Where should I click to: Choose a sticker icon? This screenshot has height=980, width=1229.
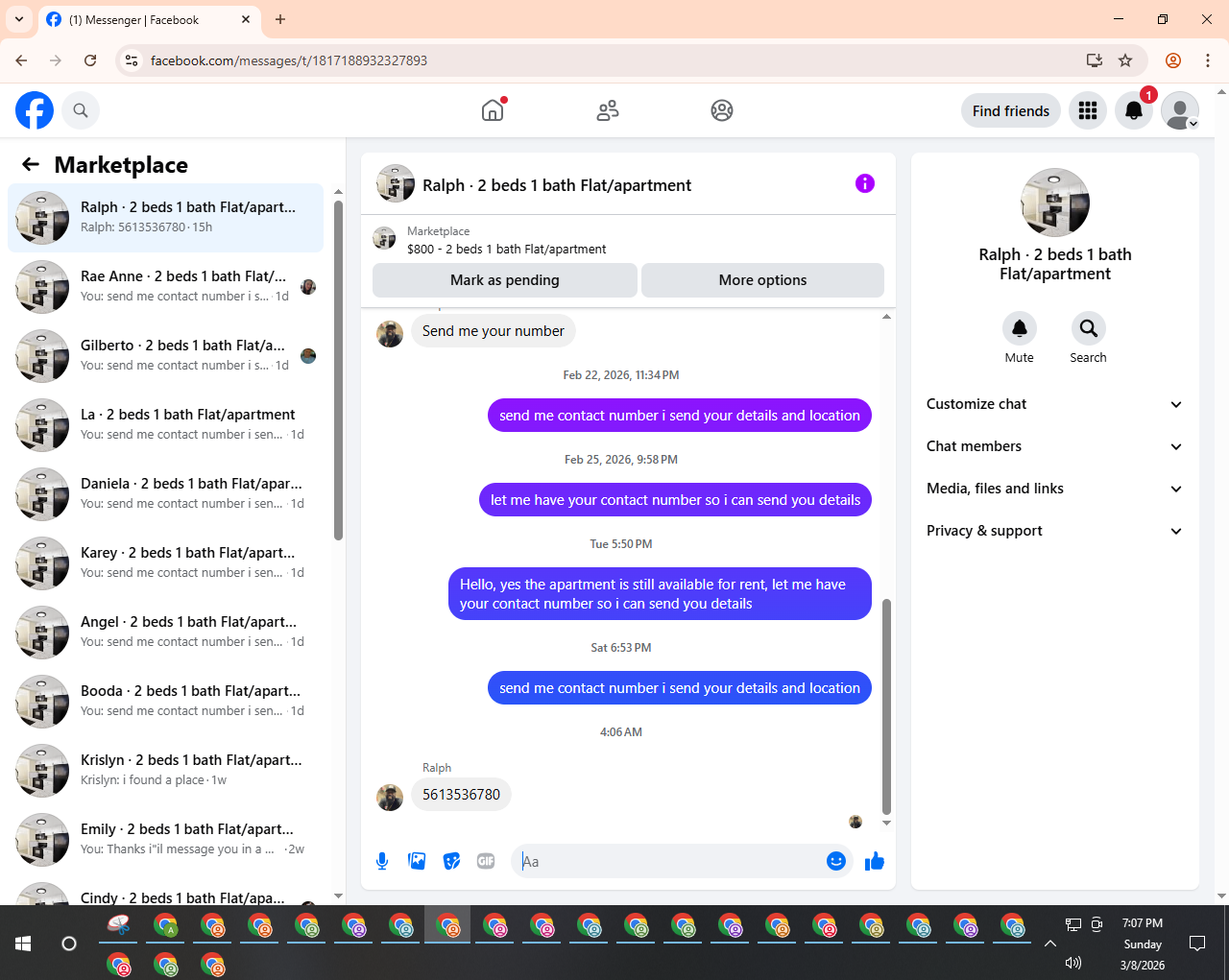pyautogui.click(x=451, y=861)
